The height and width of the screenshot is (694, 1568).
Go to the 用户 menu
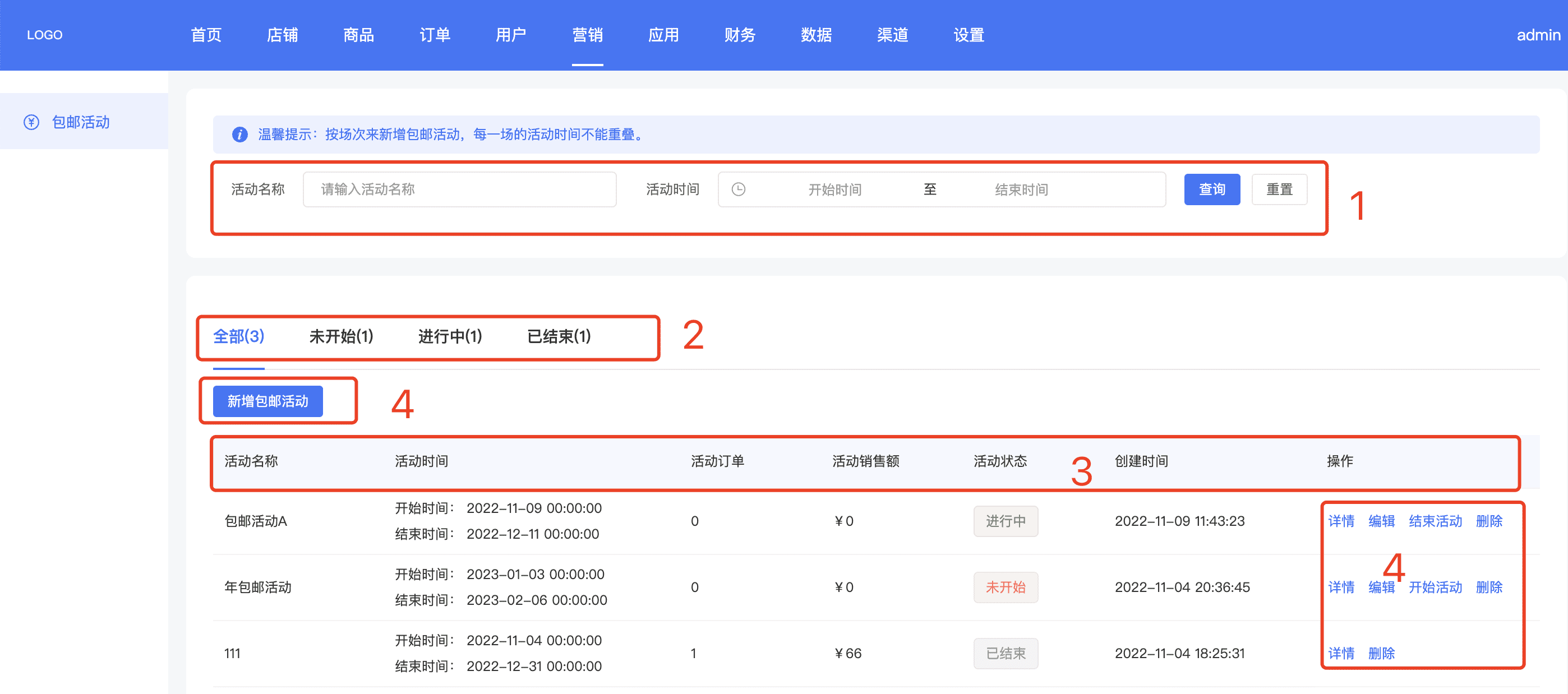511,35
